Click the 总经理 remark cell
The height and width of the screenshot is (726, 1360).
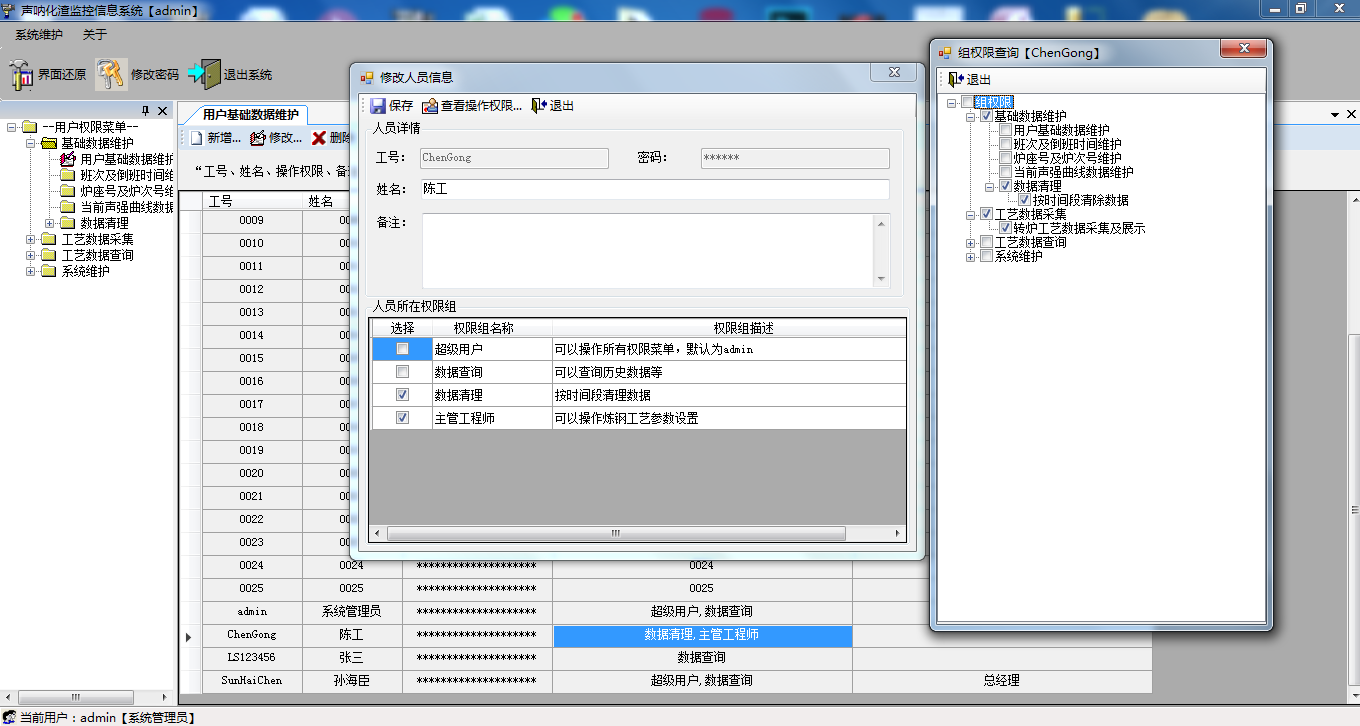(x=1002, y=681)
